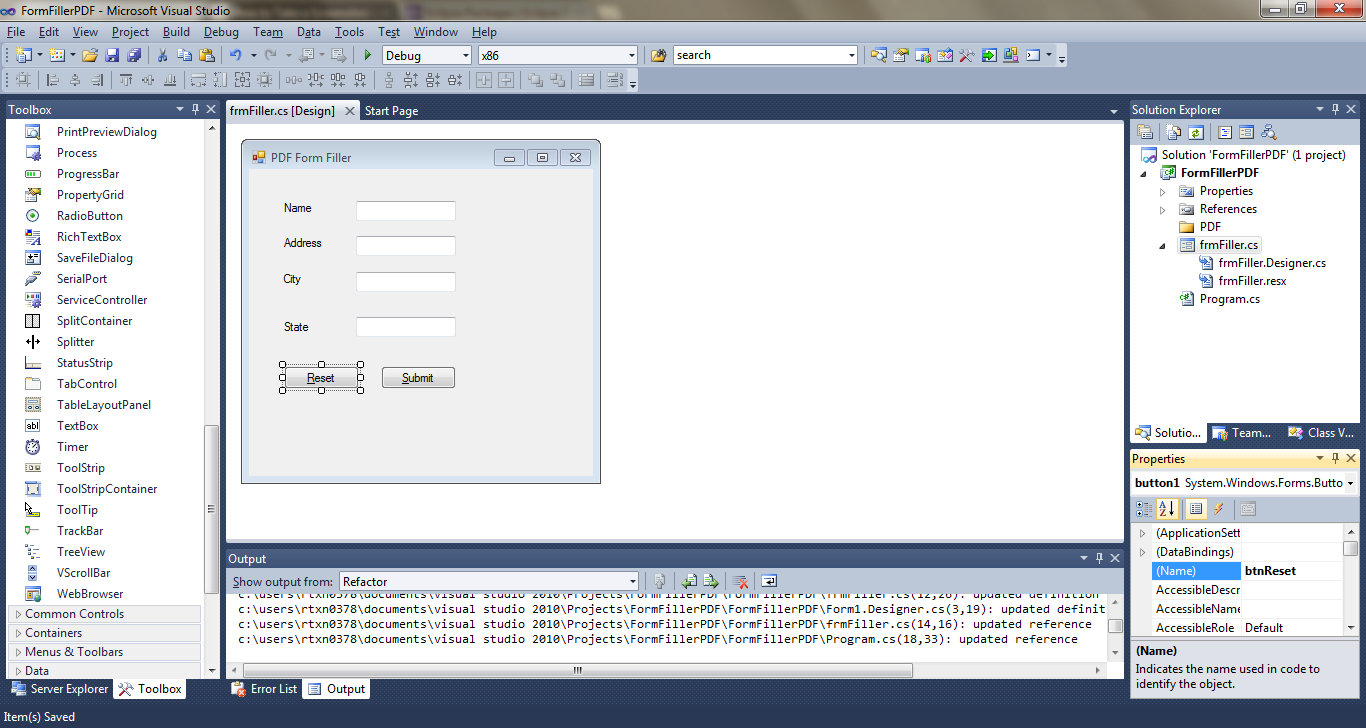
Task: Click the toolbar search box
Action: click(760, 55)
